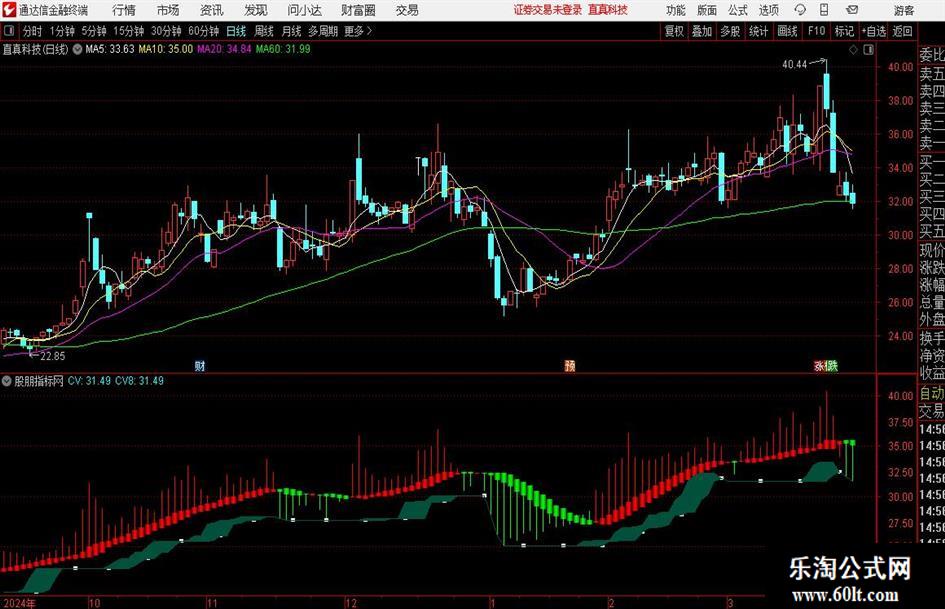The height and width of the screenshot is (609, 945).
Task: Click the diamond icon at chart top right
Action: 853,50
